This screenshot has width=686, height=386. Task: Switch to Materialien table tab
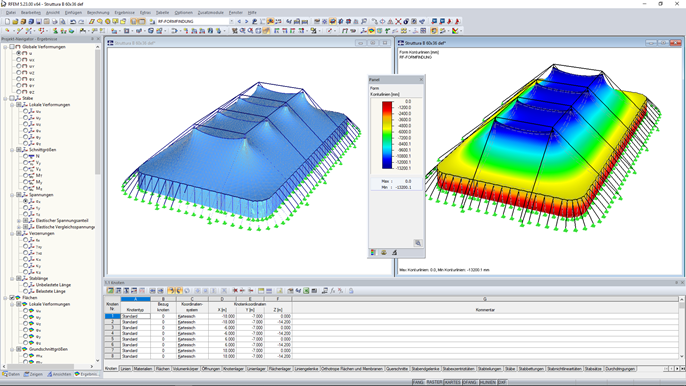tap(143, 369)
